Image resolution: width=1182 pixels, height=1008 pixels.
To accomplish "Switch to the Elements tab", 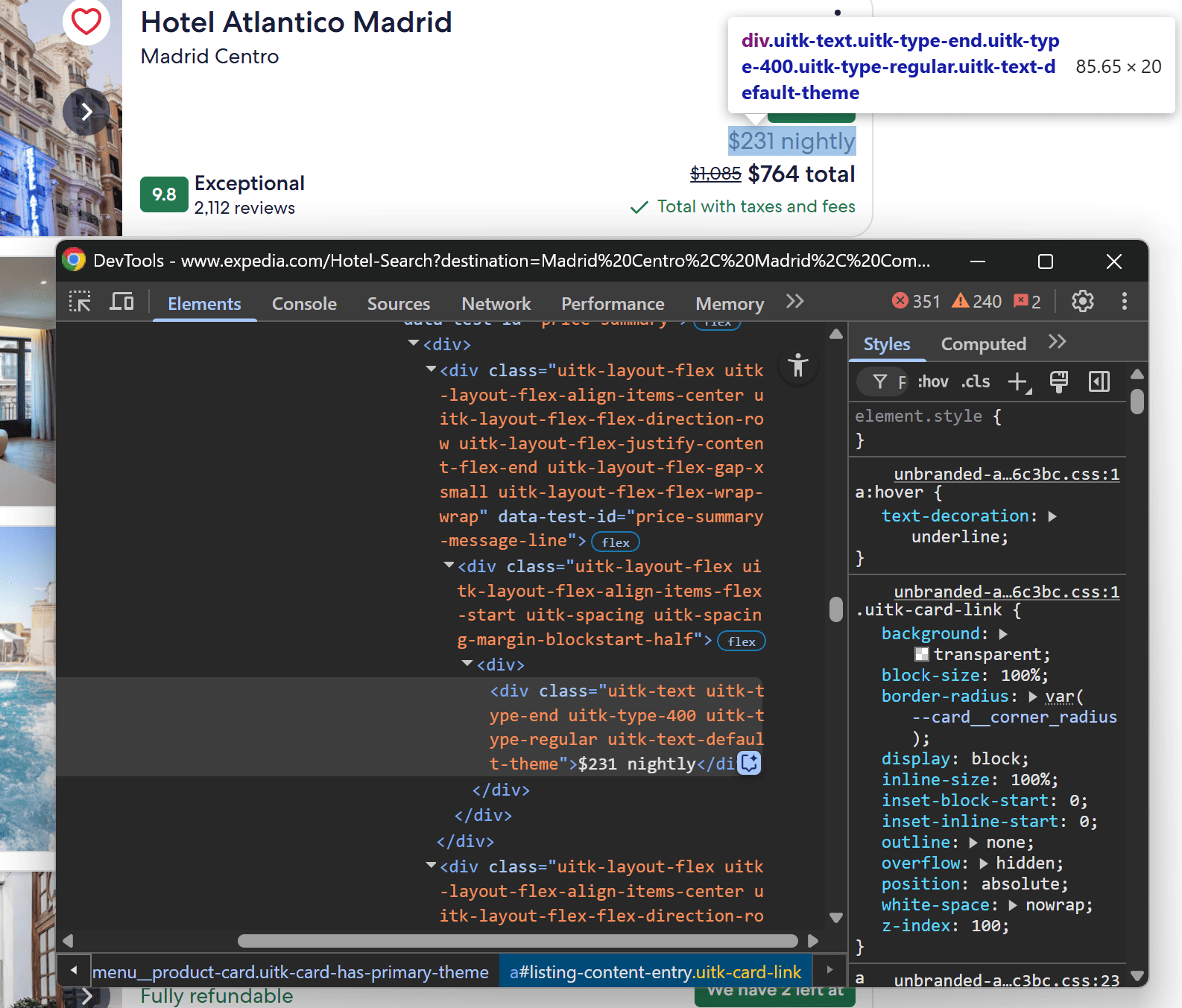I will [x=204, y=303].
